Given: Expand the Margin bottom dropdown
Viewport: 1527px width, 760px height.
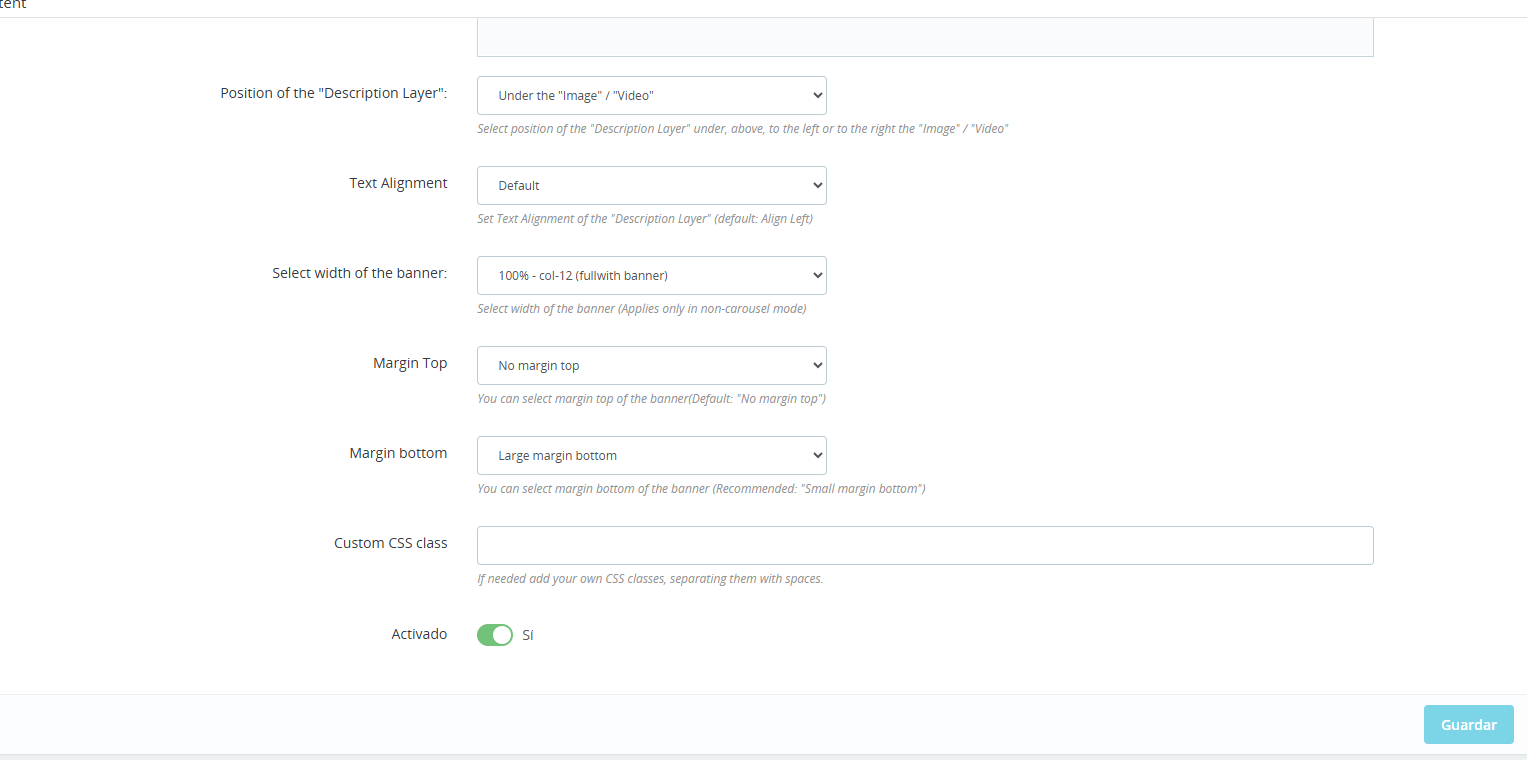Looking at the screenshot, I should click(x=651, y=456).
